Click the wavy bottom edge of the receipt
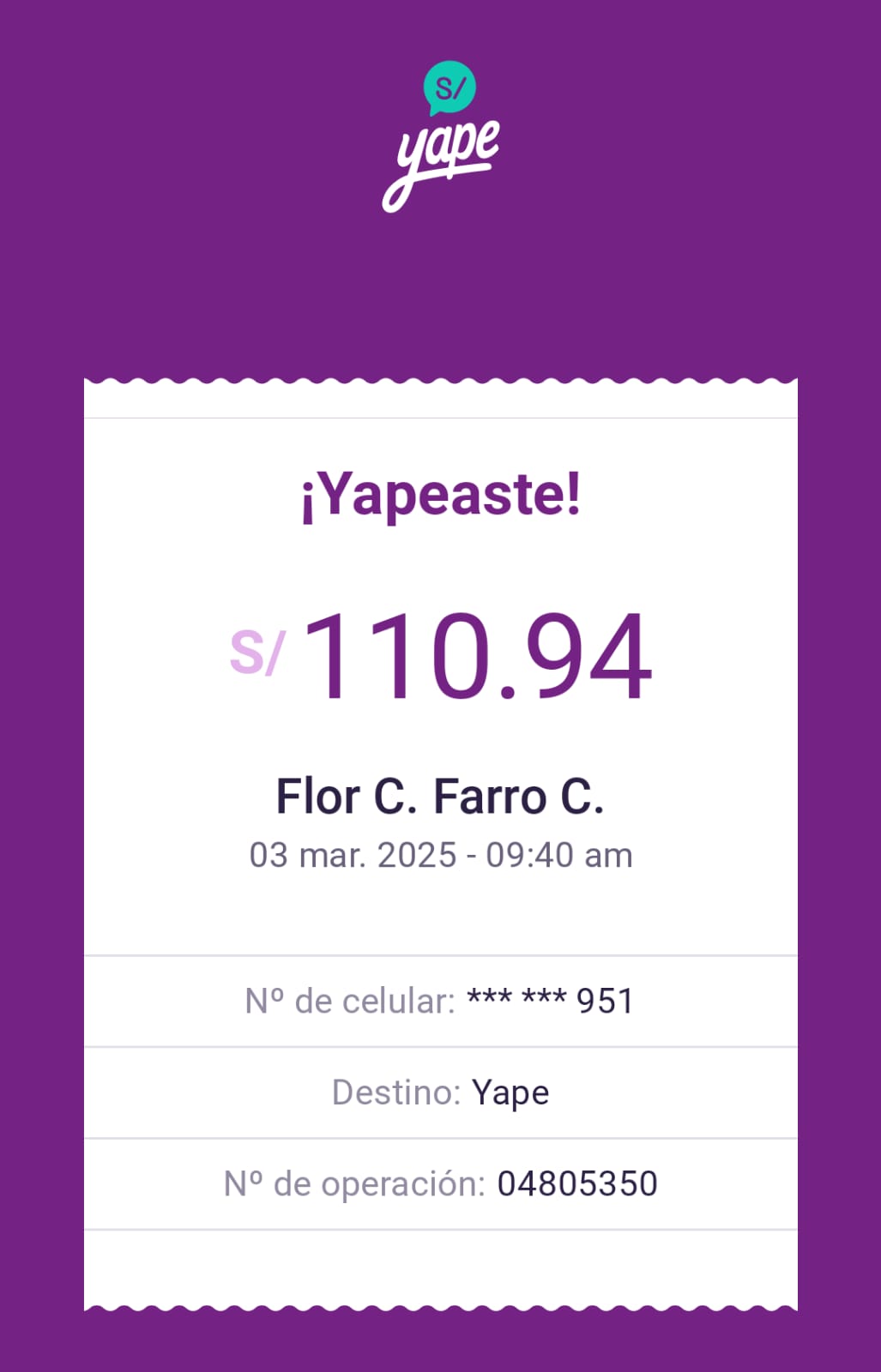Screen dimensions: 881x1372 click(x=441, y=1306)
